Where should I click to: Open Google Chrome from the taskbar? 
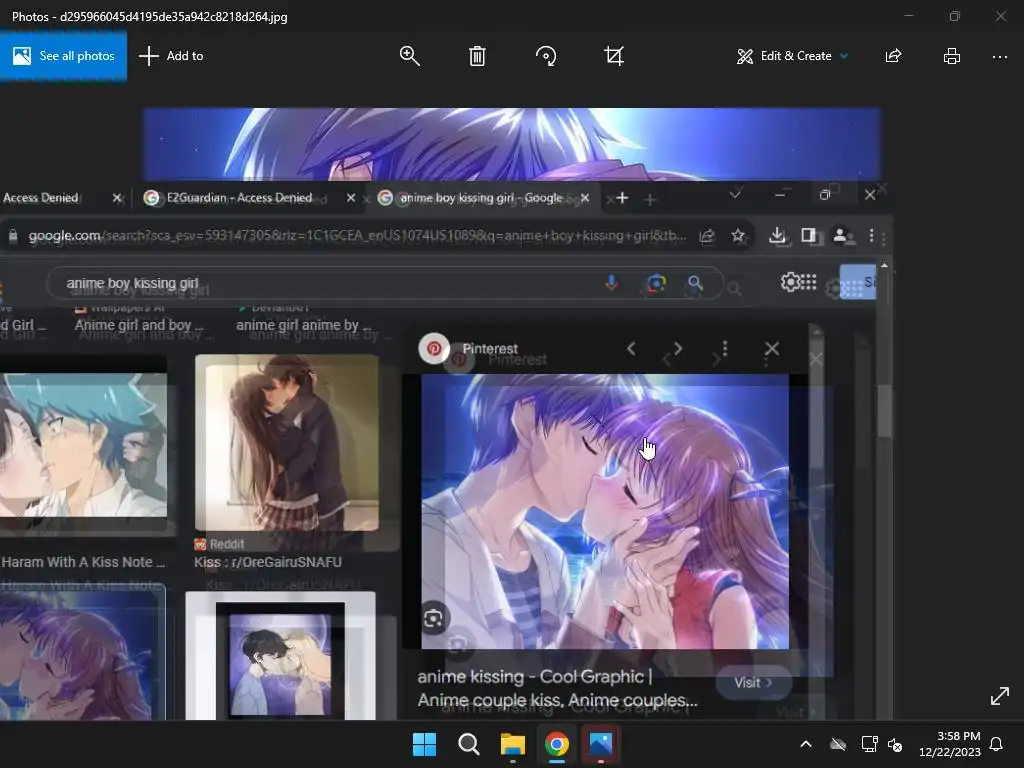(556, 744)
